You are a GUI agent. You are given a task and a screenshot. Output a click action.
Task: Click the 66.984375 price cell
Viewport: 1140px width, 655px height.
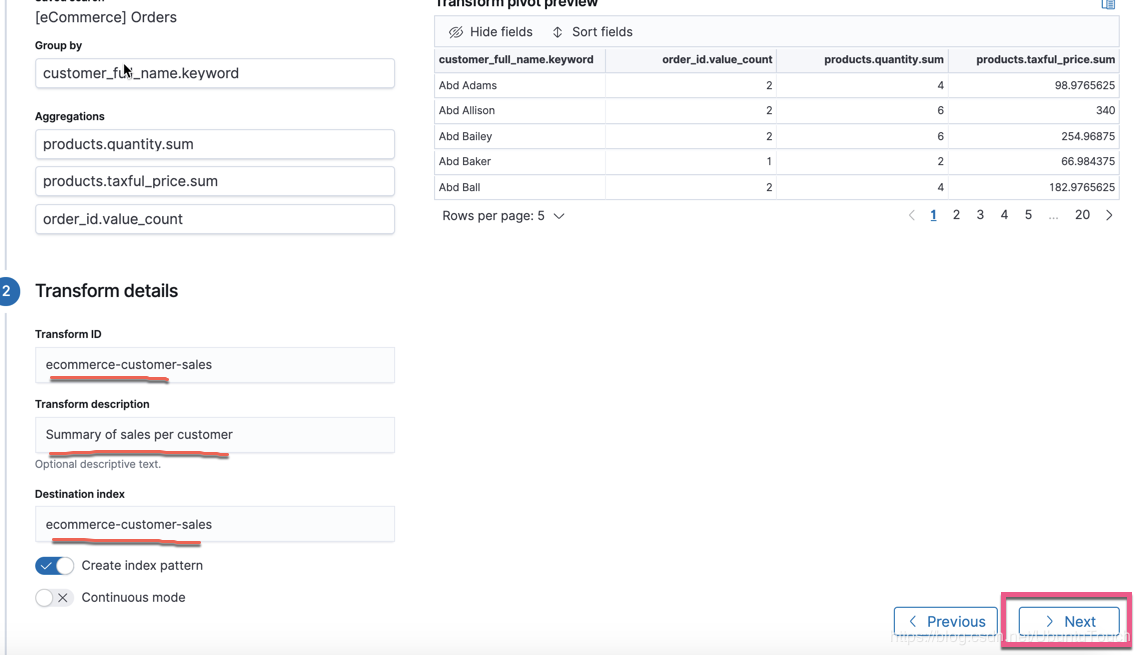pyautogui.click(x=1034, y=161)
